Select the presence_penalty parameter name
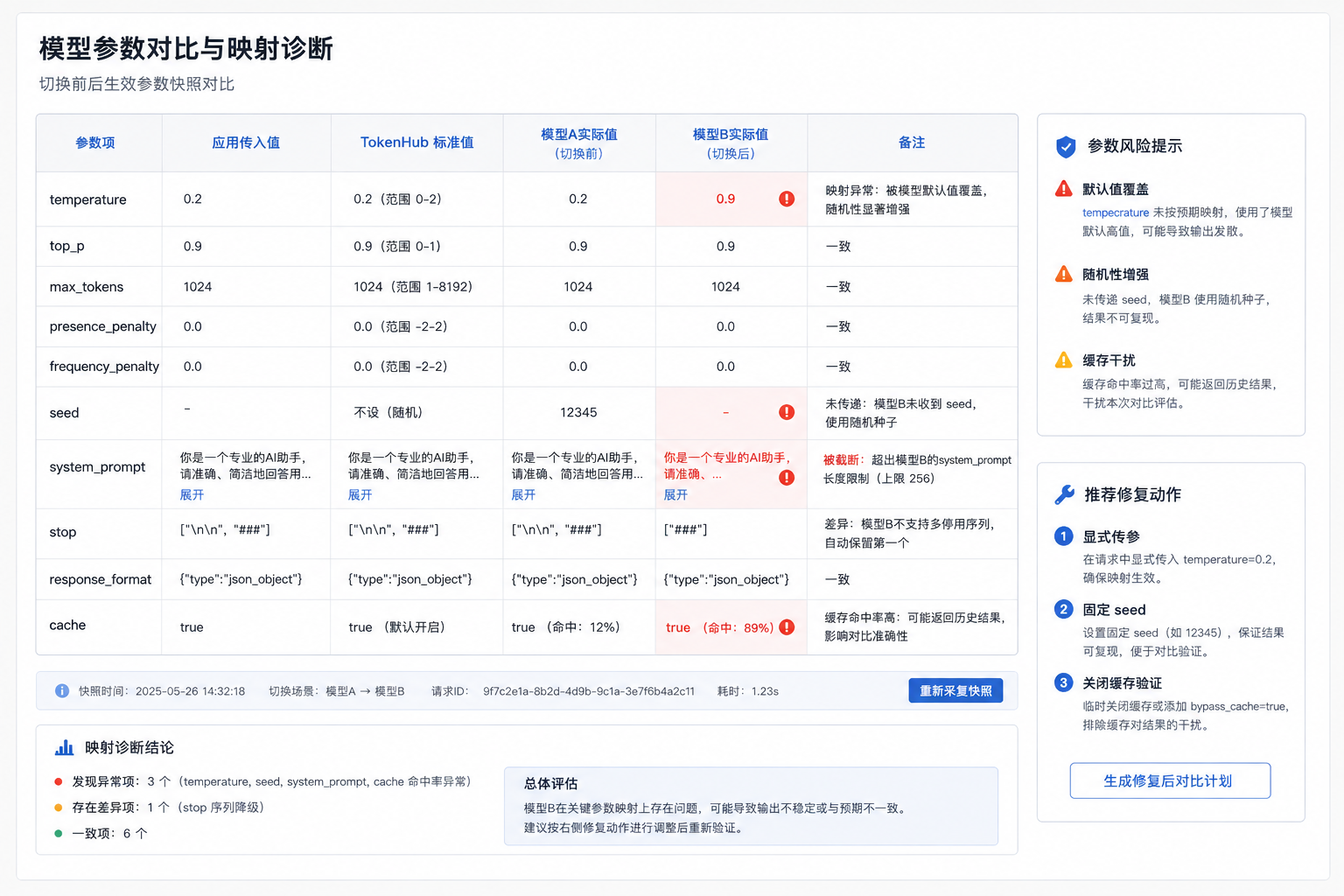The image size is (1344, 896). [x=103, y=326]
